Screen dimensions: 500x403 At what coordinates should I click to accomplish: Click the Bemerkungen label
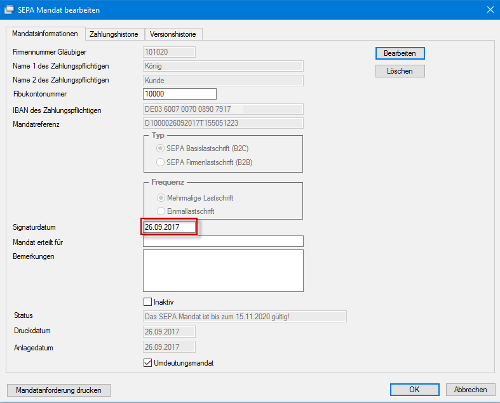tap(33, 256)
